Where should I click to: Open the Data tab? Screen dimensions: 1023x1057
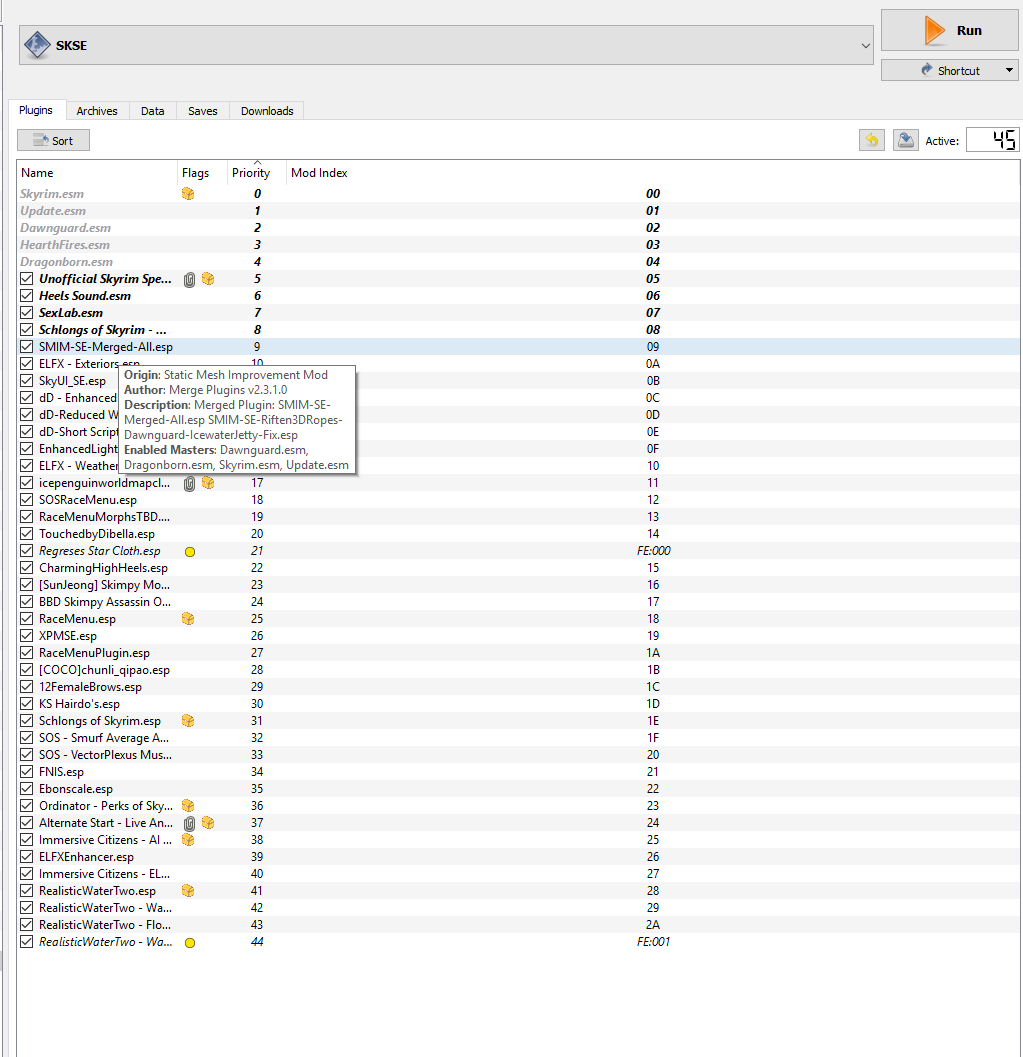click(152, 111)
